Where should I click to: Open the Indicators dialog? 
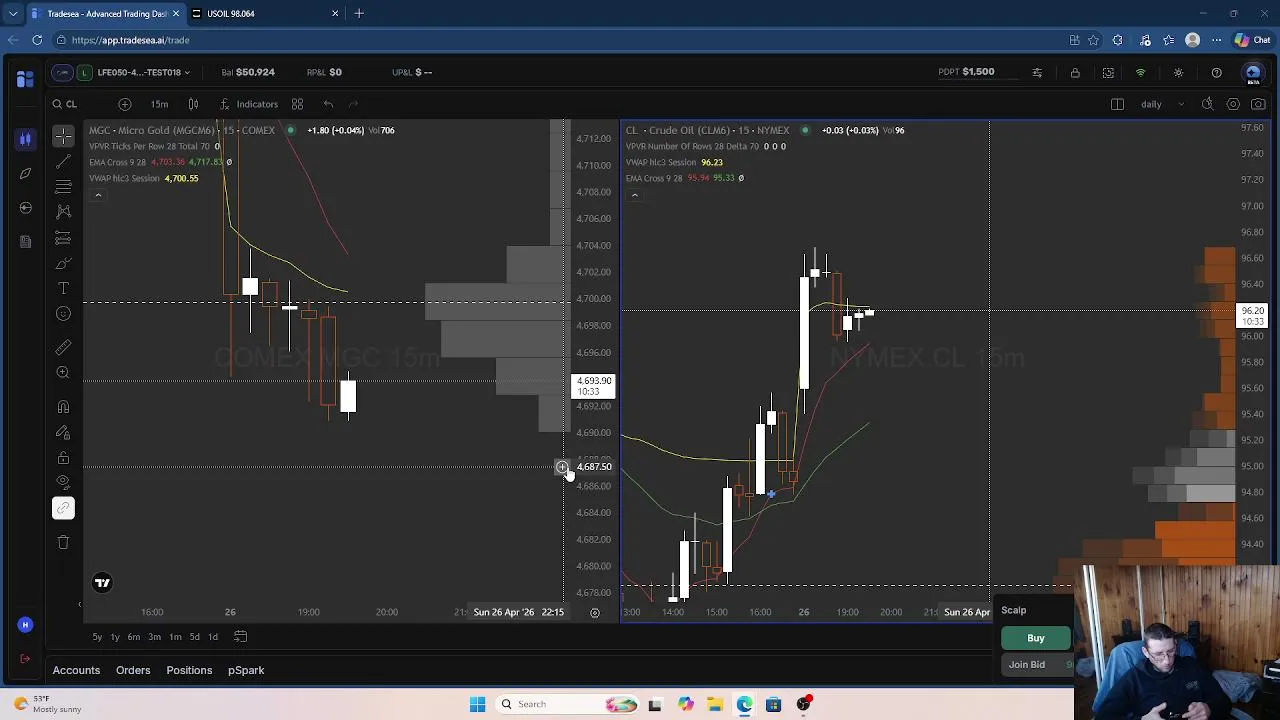[x=249, y=104]
